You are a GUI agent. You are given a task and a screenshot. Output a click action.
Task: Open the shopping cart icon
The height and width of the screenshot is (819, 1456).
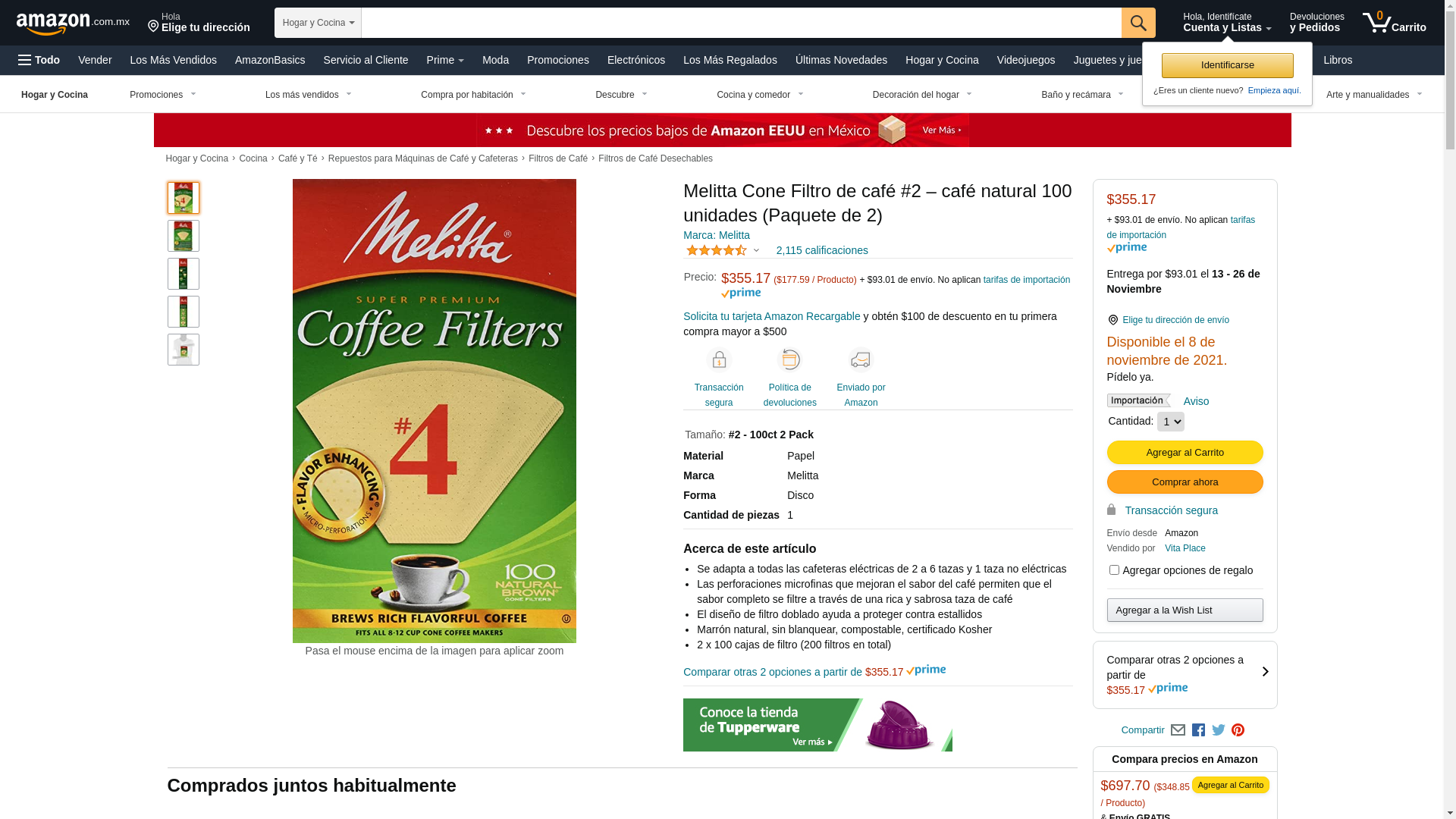tap(1394, 23)
